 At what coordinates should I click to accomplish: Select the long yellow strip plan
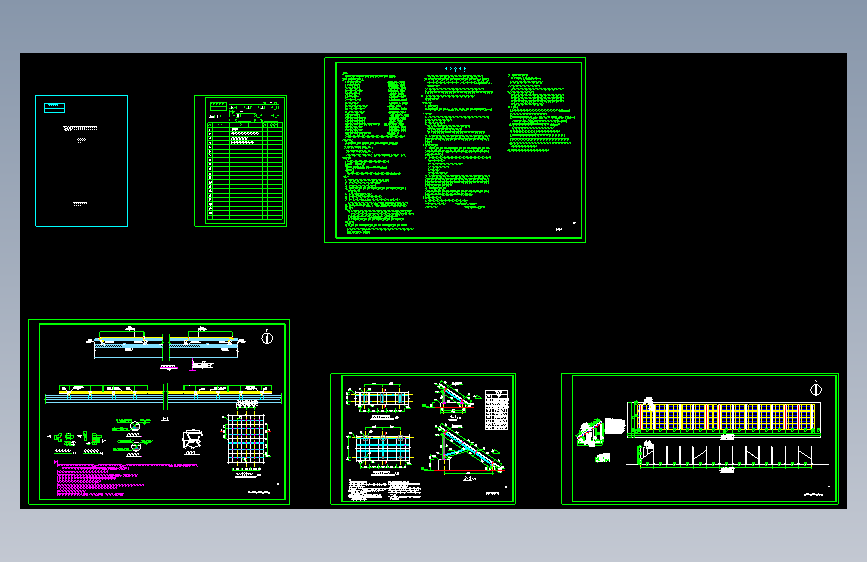click(x=163, y=393)
